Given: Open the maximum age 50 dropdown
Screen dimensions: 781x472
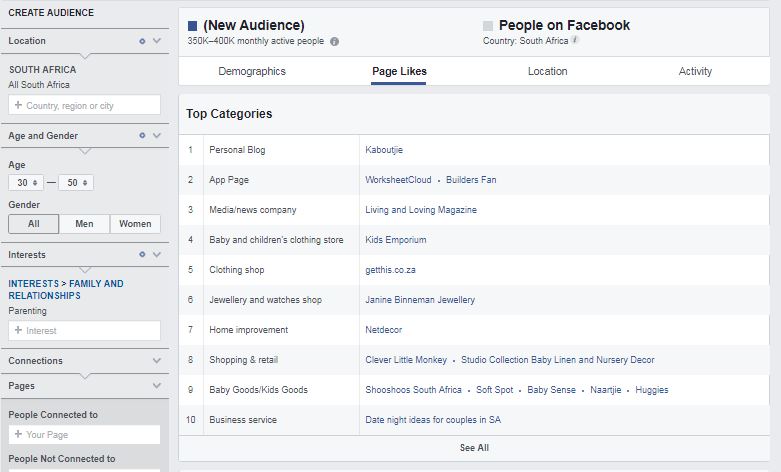Looking at the screenshot, I should 76,183.
